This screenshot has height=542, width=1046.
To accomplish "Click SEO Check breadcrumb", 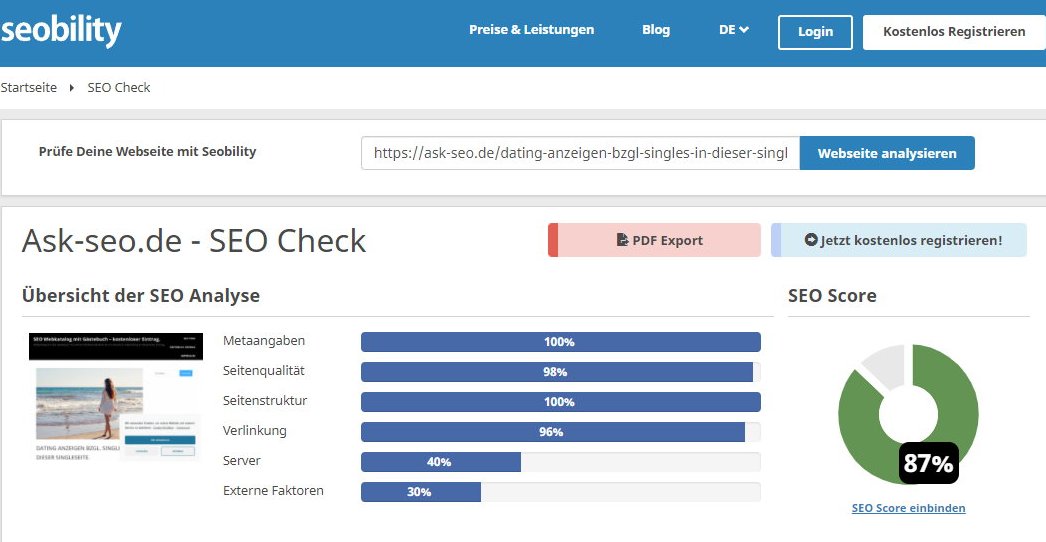I will click(x=119, y=87).
